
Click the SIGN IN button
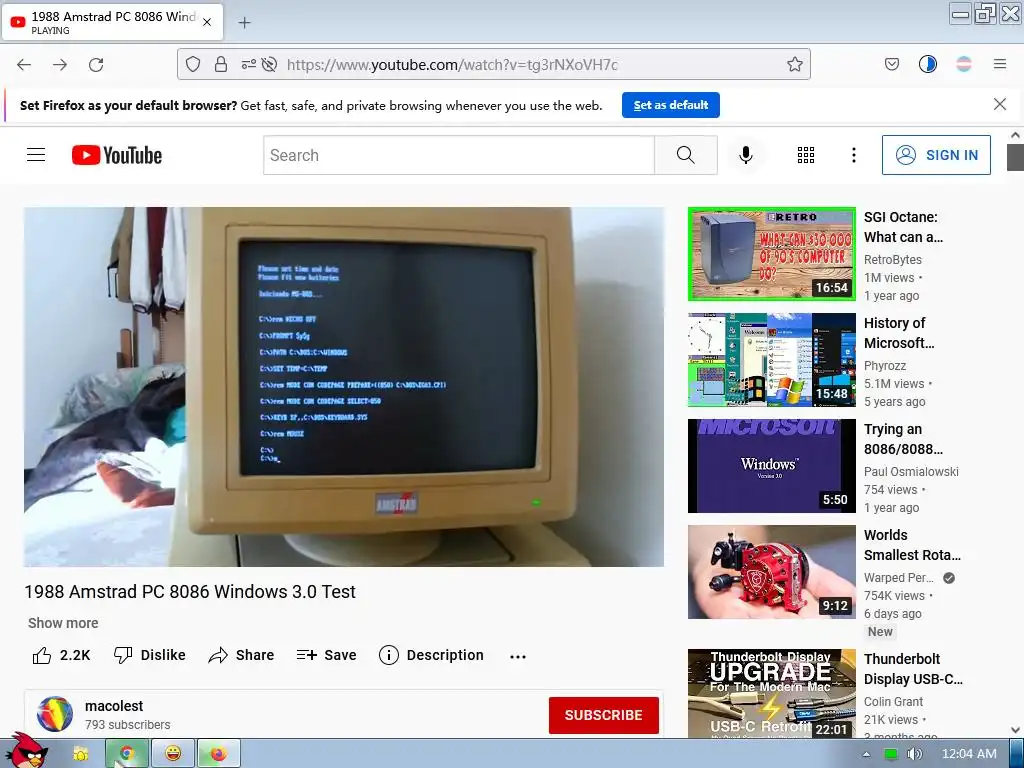coord(936,155)
